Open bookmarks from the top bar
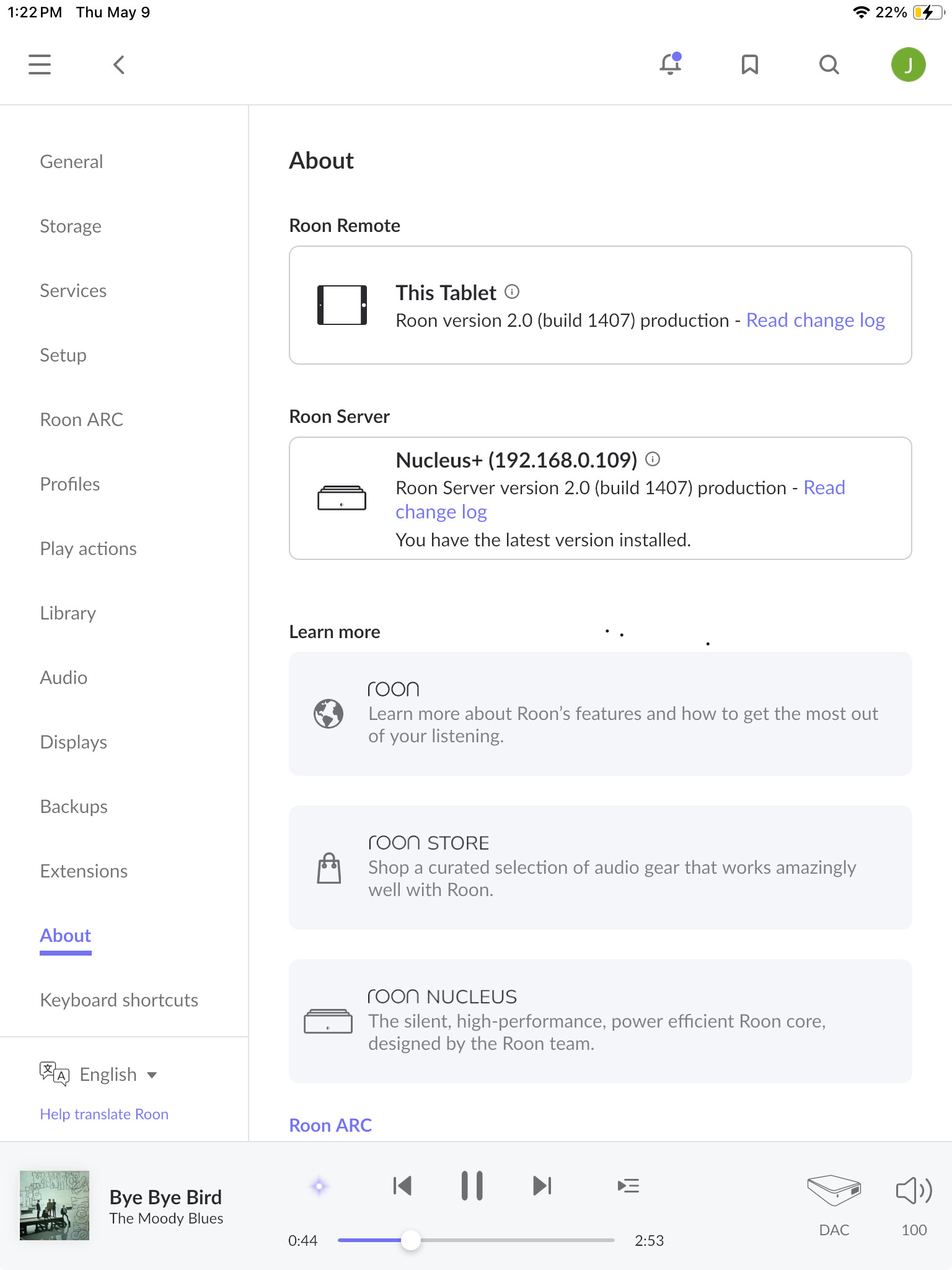Viewport: 952px width, 1270px height. pos(750,64)
